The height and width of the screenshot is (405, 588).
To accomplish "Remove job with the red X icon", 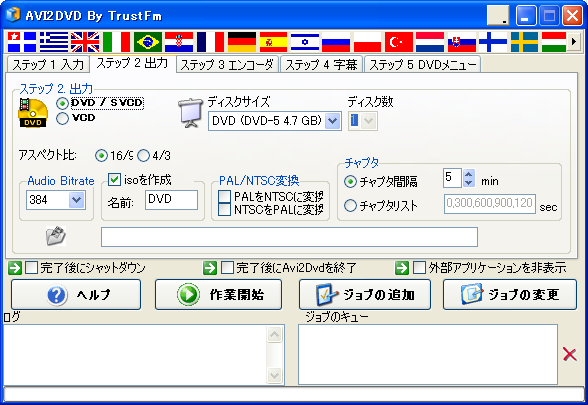I will click(x=570, y=354).
